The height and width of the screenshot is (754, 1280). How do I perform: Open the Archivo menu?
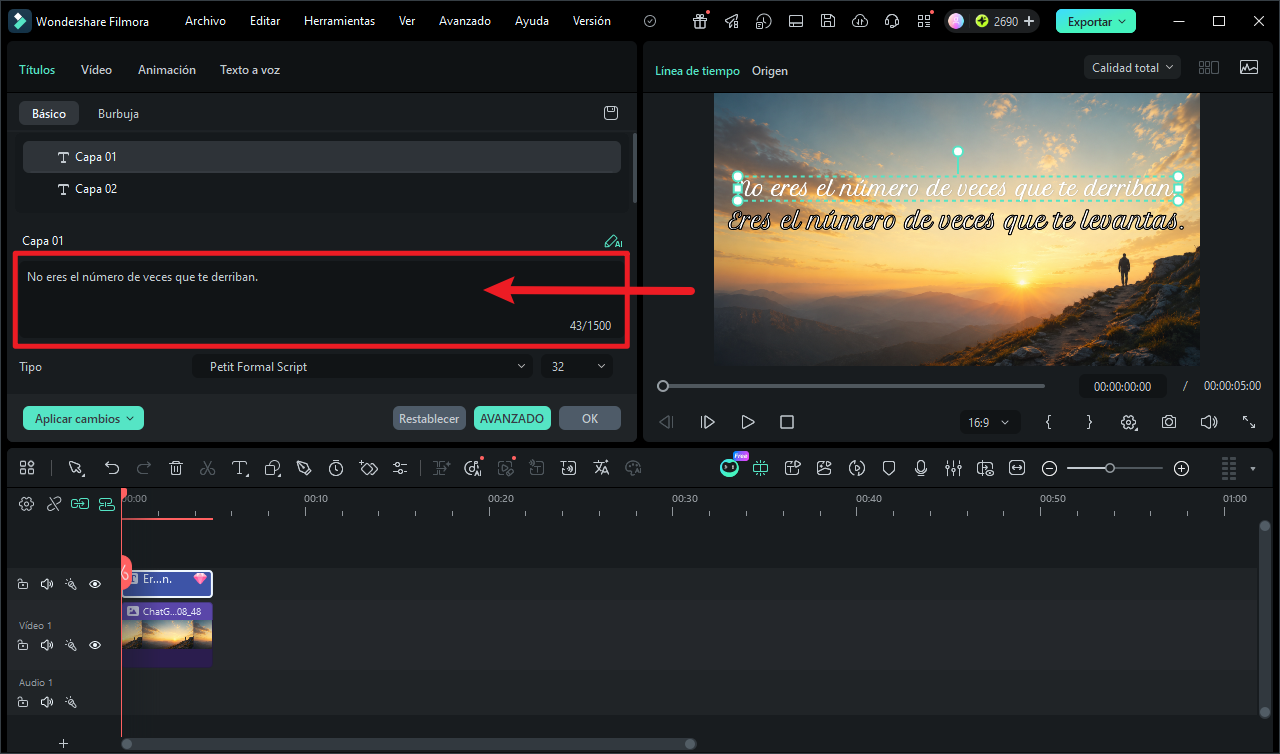click(205, 21)
